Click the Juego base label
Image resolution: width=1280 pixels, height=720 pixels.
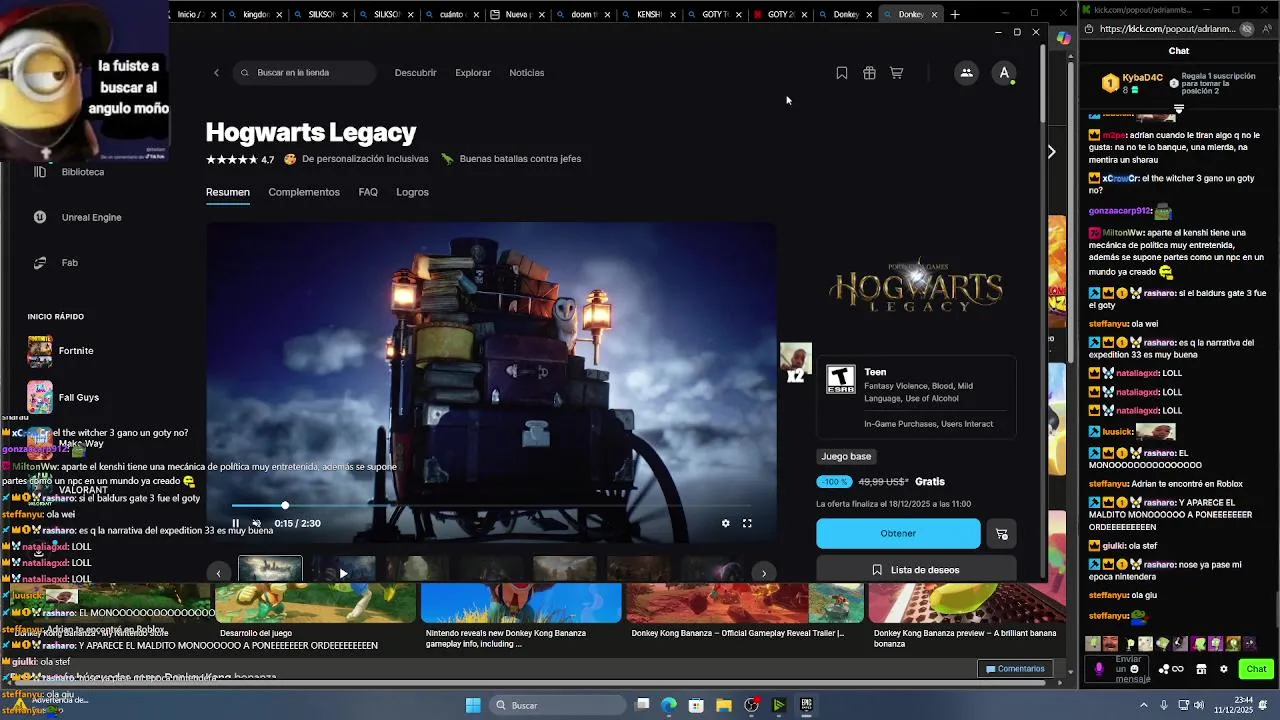tap(846, 456)
